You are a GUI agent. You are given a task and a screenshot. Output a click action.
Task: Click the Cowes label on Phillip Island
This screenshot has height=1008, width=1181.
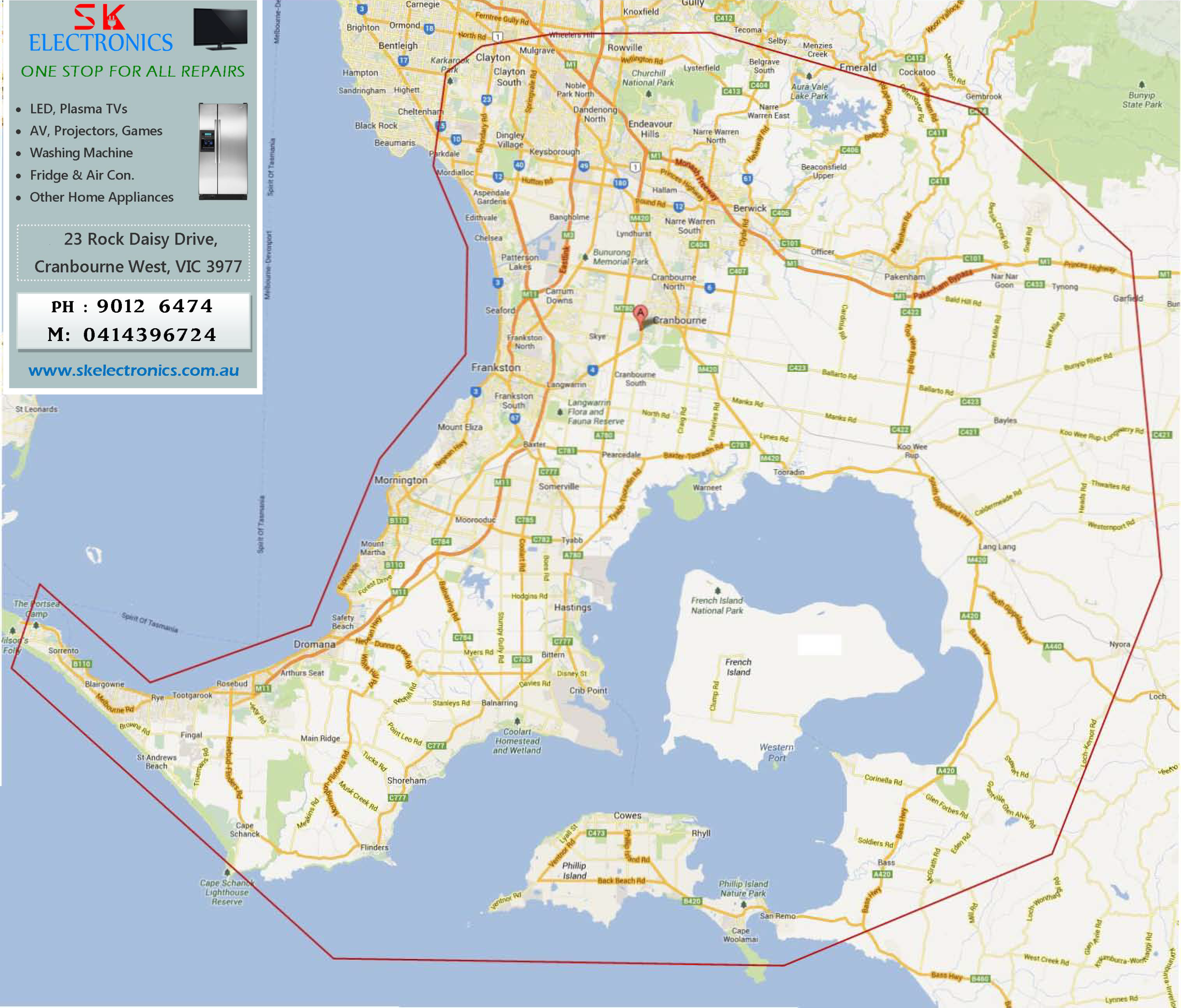(x=628, y=816)
